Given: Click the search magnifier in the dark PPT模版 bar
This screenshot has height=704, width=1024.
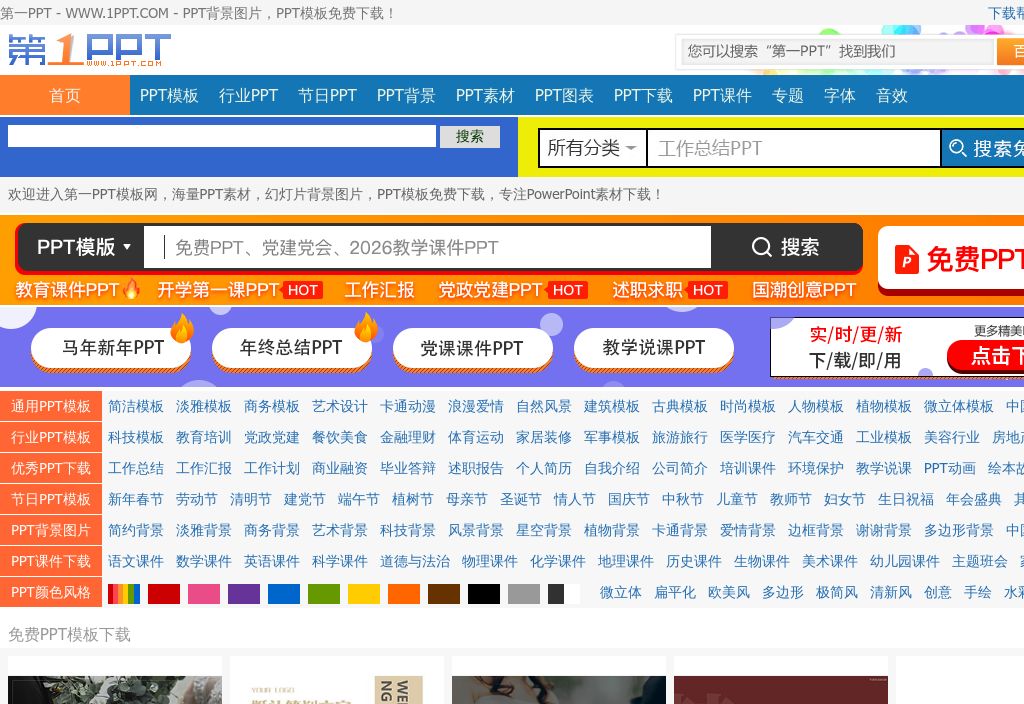Looking at the screenshot, I should click(x=761, y=247).
